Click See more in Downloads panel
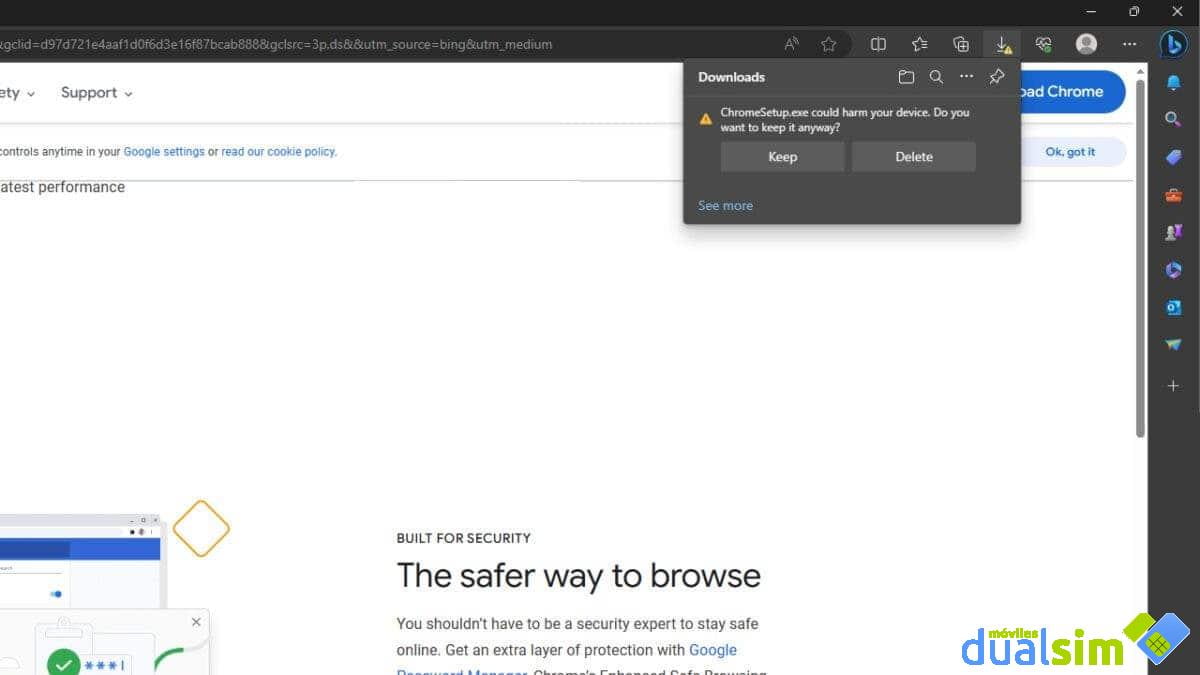Image resolution: width=1200 pixels, height=675 pixels. pyautogui.click(x=725, y=205)
